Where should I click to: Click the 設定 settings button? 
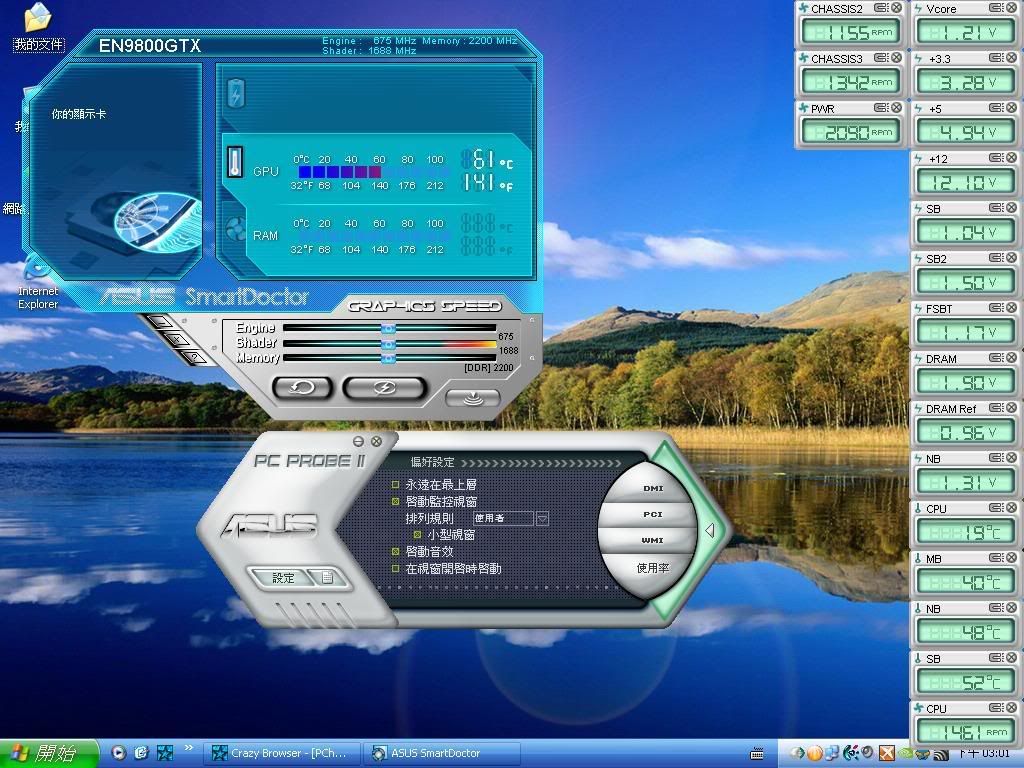(x=284, y=577)
